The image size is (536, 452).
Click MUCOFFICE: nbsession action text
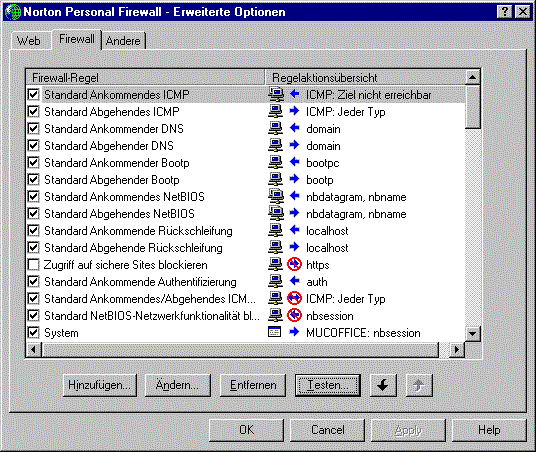pos(363,333)
